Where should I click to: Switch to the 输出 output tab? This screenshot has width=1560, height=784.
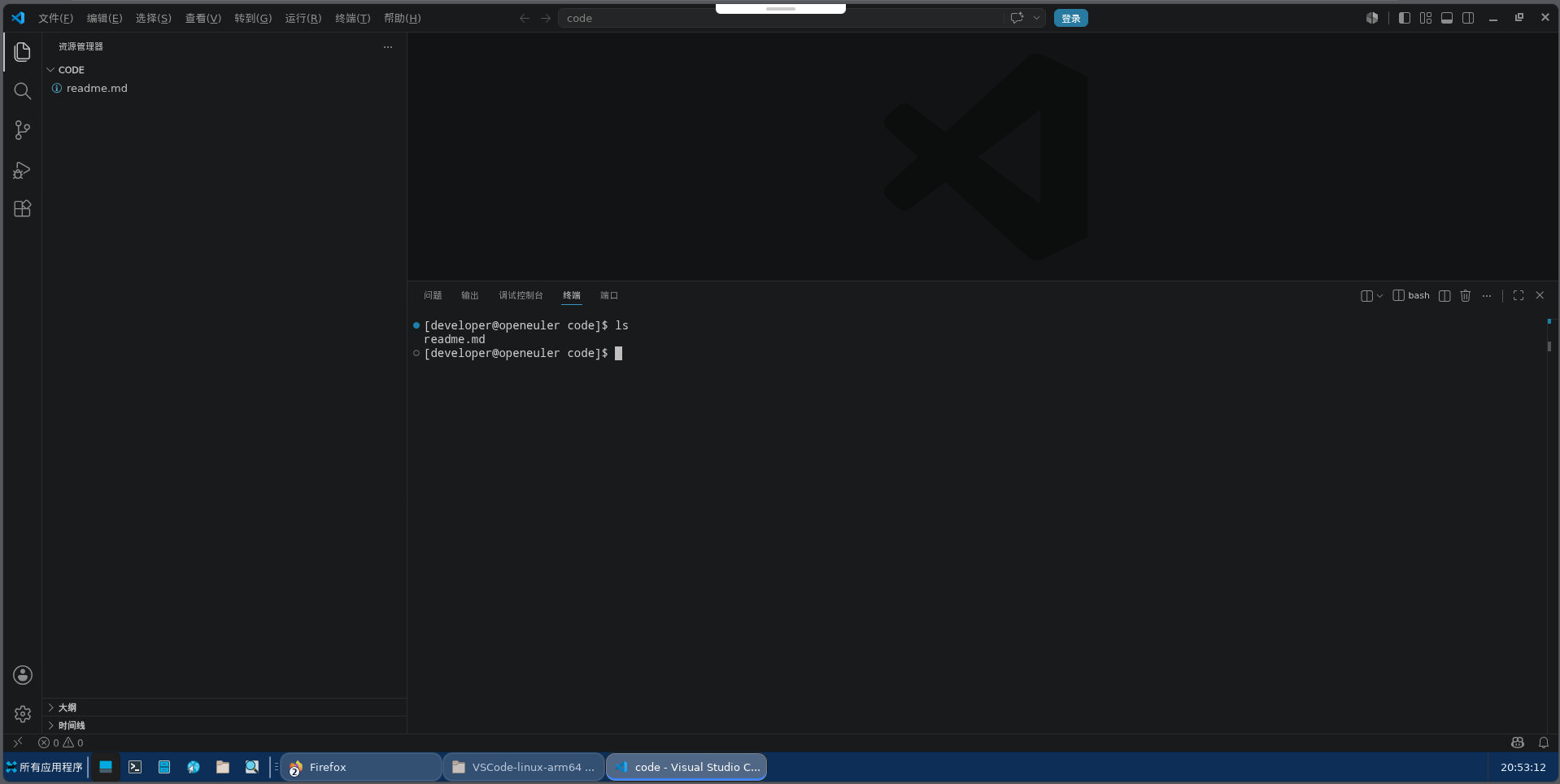click(470, 295)
